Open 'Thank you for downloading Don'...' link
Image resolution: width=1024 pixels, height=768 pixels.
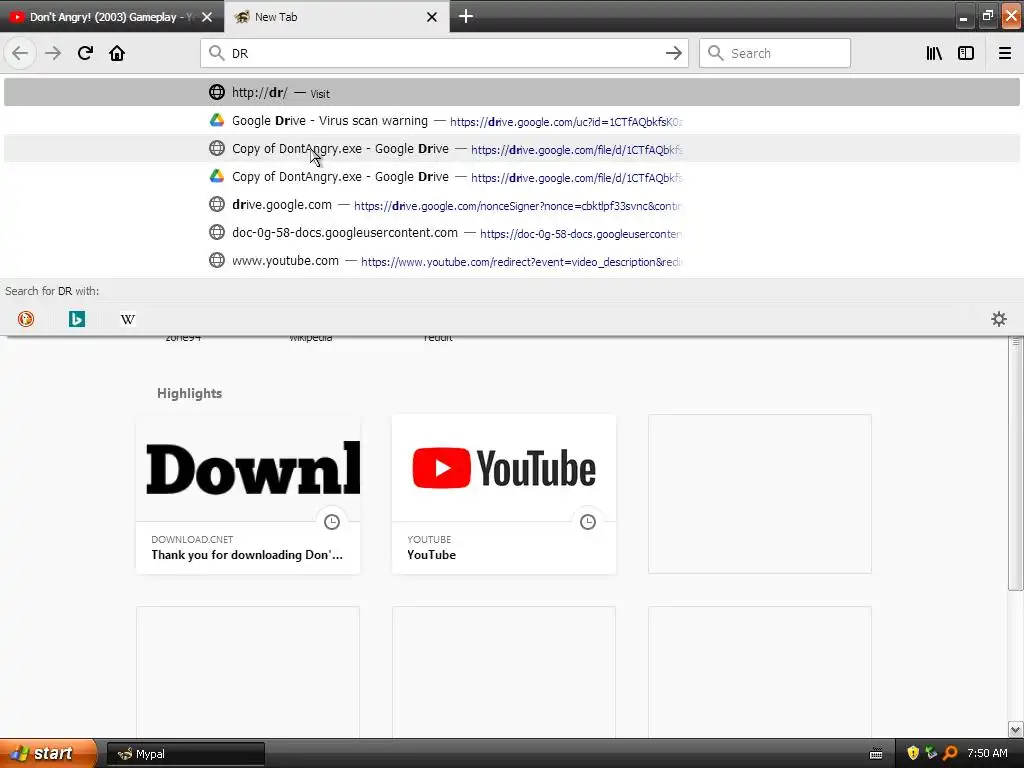[247, 554]
